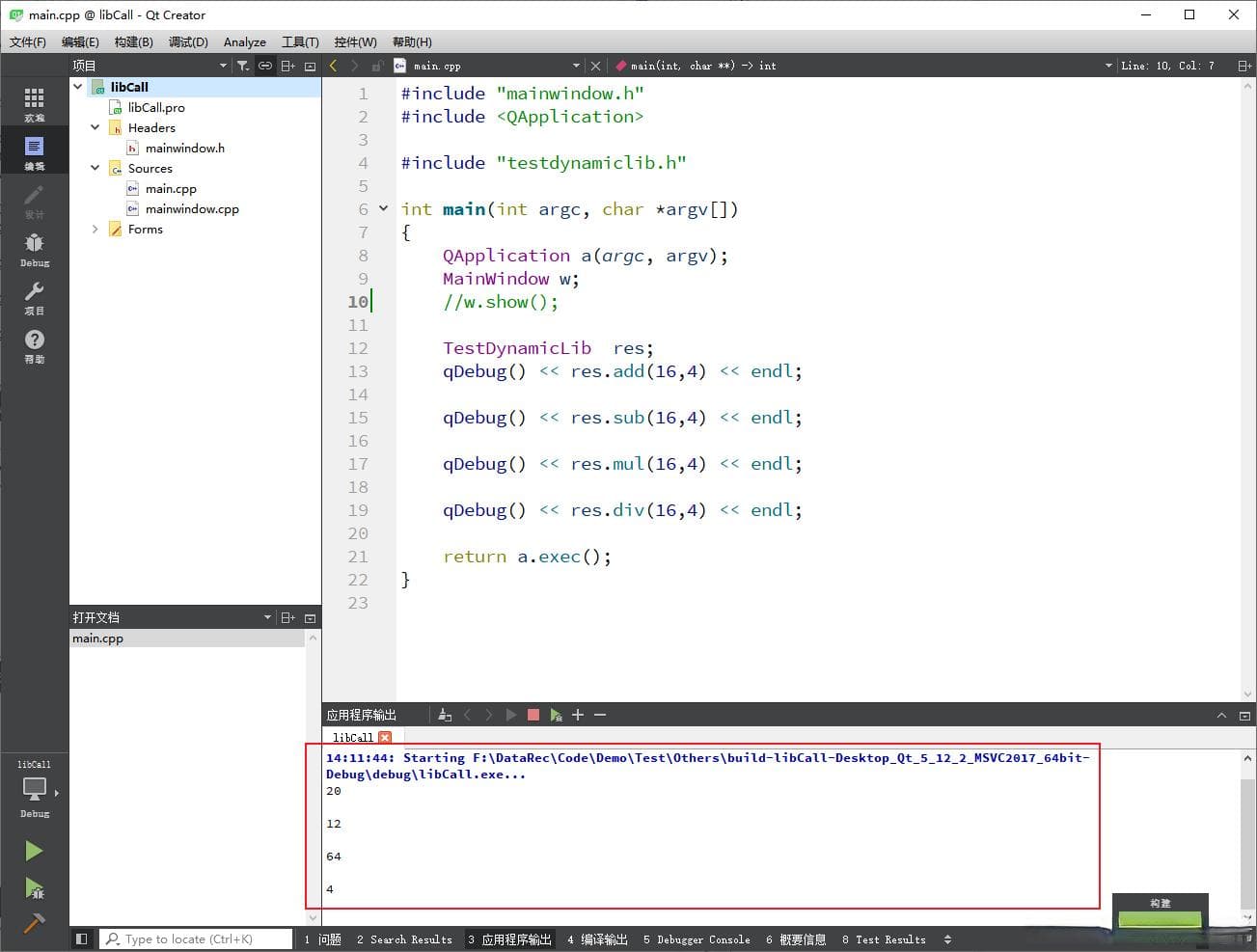Image resolution: width=1257 pixels, height=952 pixels.
Task: Open the 编辑(E) menu
Action: coord(80,41)
